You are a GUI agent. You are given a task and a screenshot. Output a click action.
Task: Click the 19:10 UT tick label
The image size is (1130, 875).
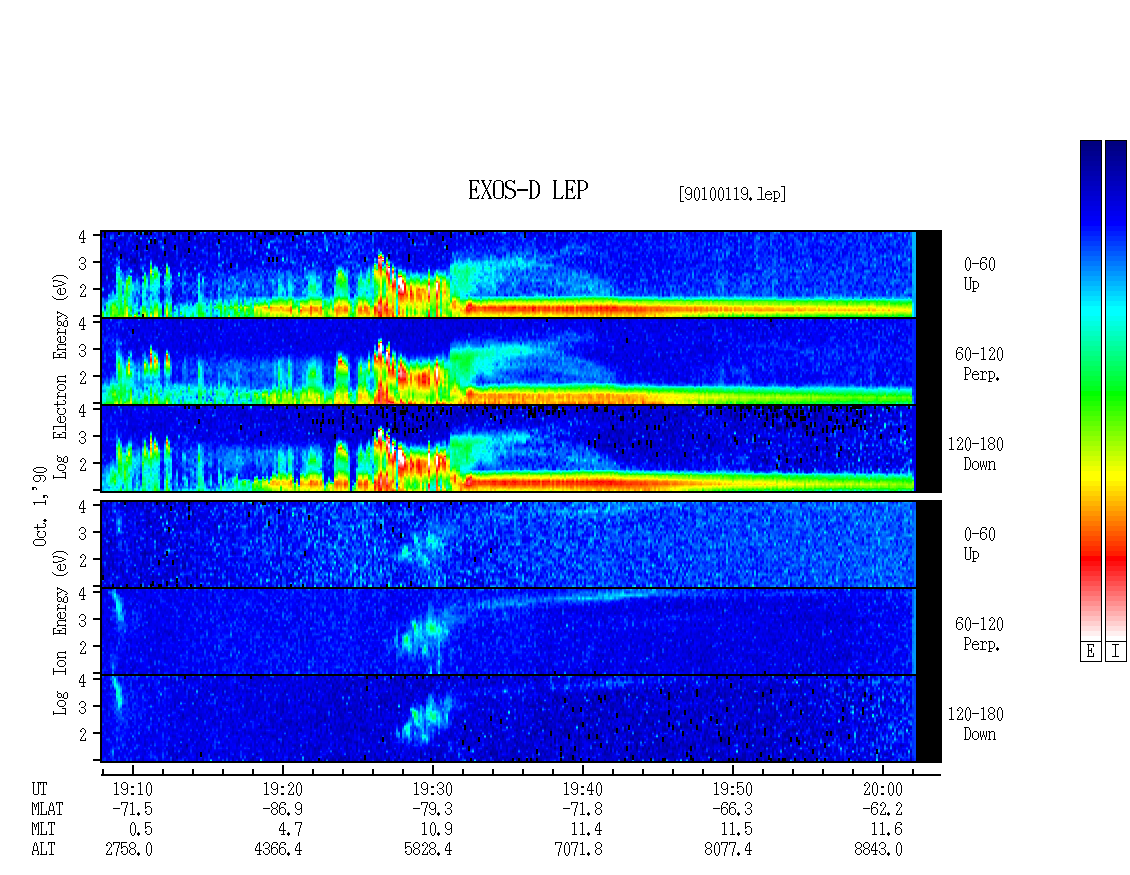click(132, 789)
